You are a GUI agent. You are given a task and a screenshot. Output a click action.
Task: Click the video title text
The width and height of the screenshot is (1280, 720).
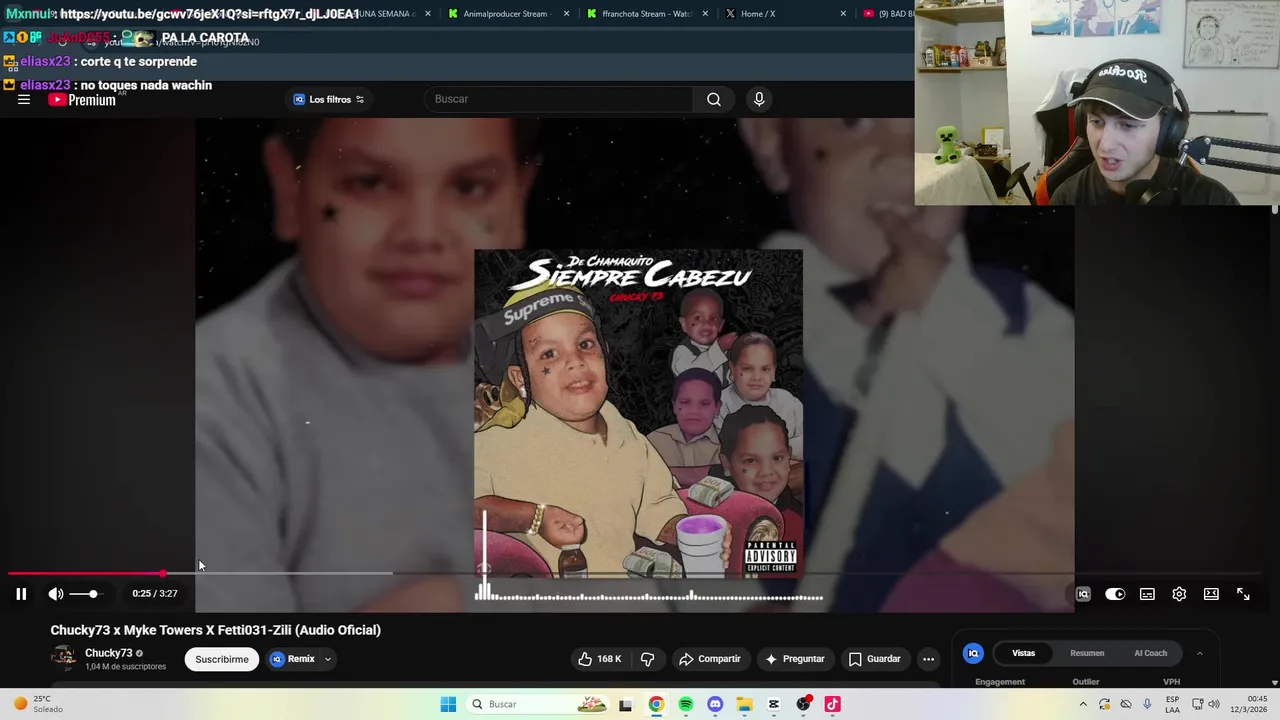point(216,630)
